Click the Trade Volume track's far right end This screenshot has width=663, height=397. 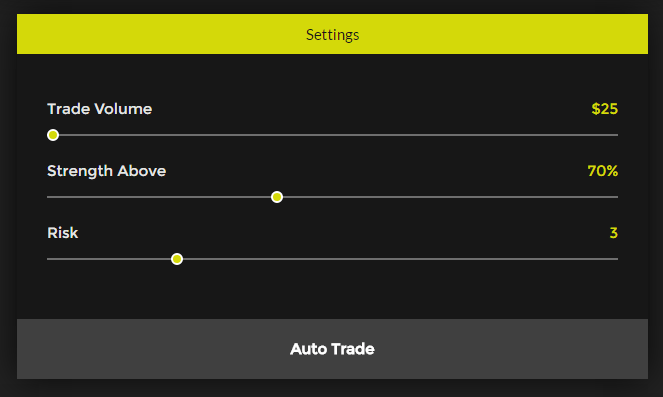615,135
